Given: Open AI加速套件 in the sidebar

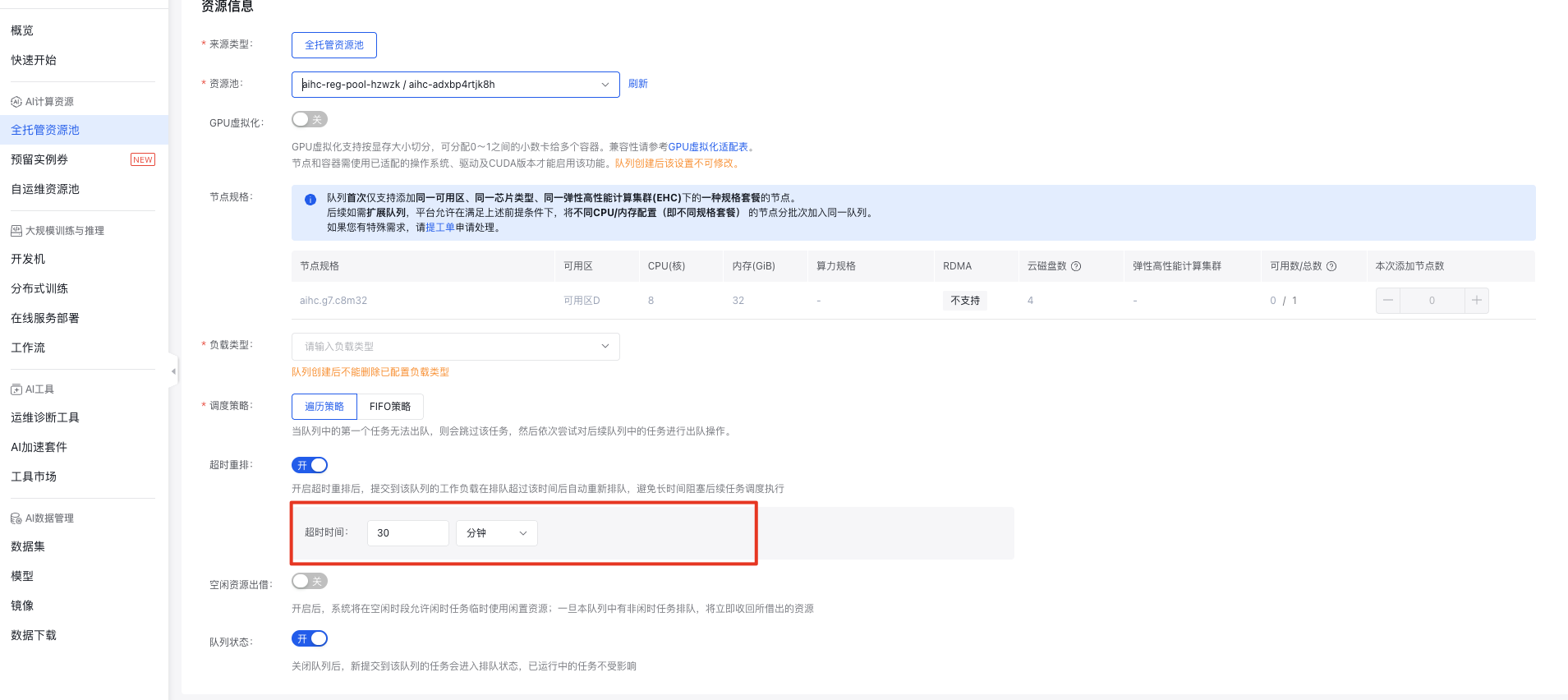Looking at the screenshot, I should pos(39,447).
